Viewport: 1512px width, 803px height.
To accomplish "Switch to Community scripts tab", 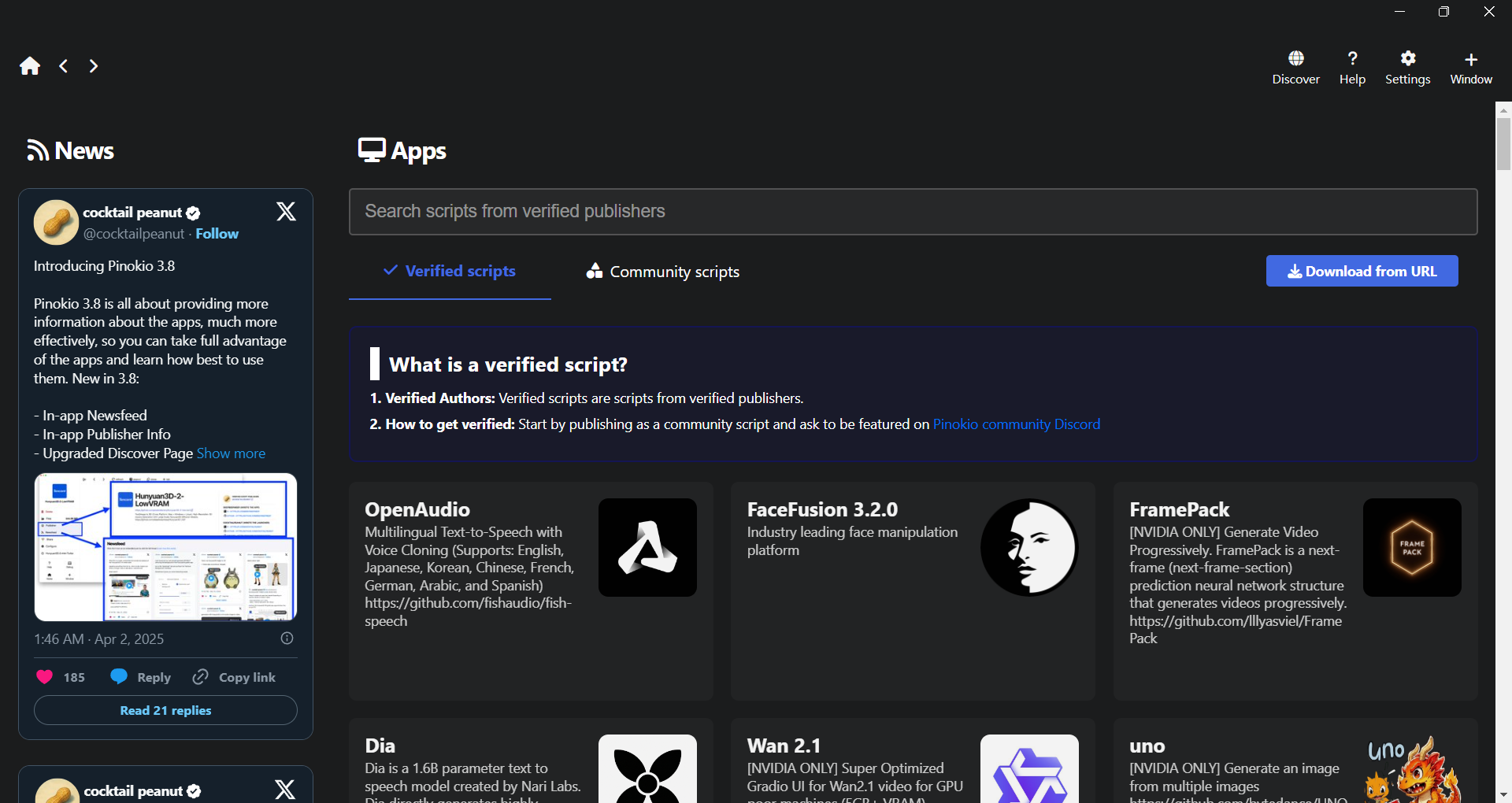I will click(x=663, y=272).
